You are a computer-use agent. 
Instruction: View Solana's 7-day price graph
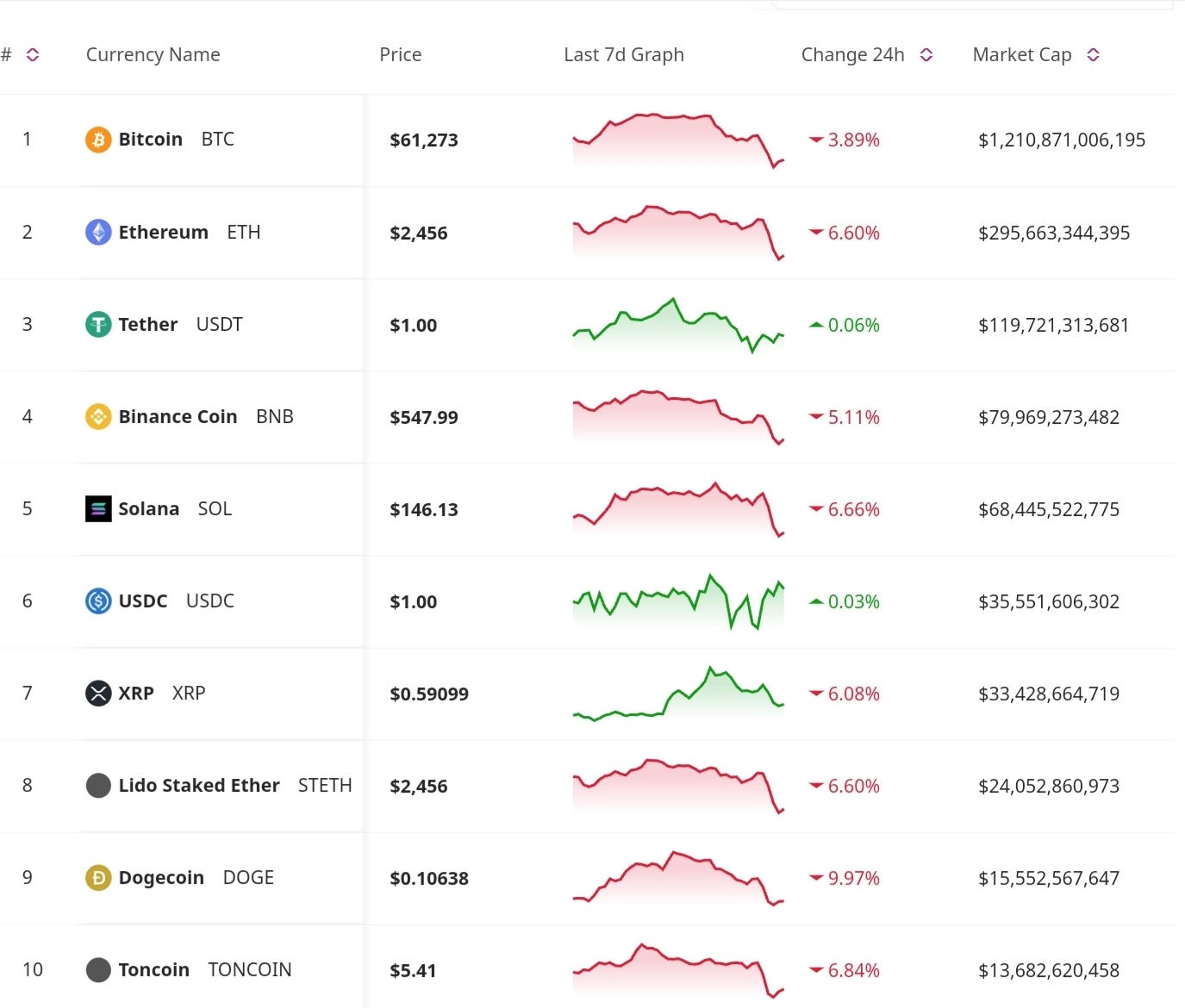coord(678,509)
